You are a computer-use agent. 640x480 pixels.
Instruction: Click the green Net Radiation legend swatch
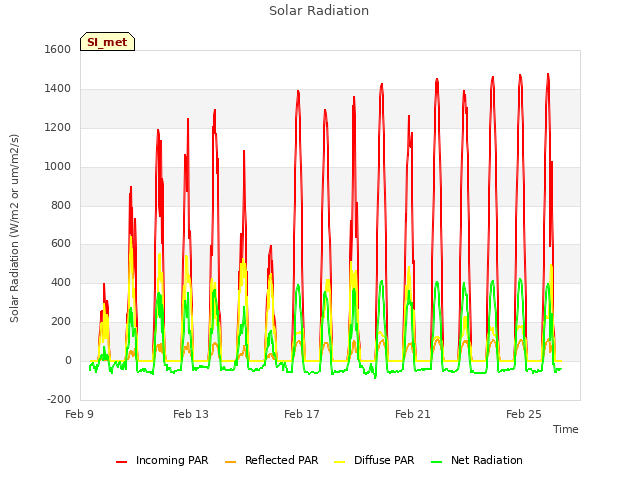click(x=437, y=462)
